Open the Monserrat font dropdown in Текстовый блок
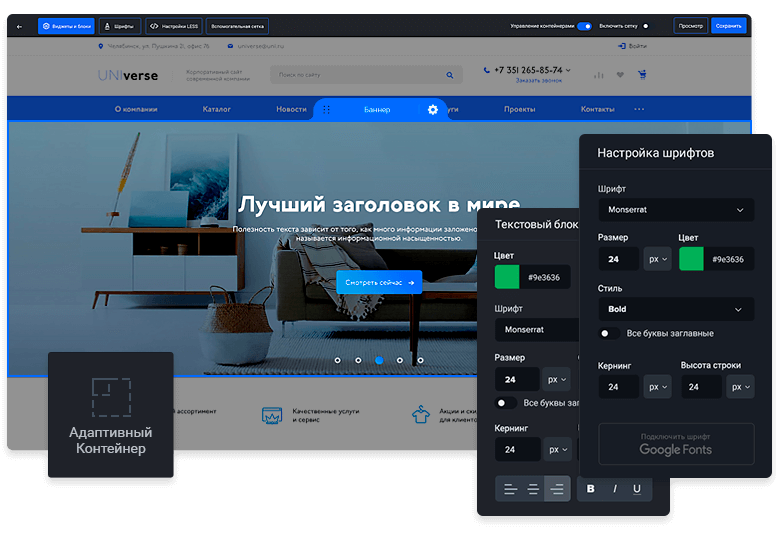The image size is (779, 550). click(537, 330)
